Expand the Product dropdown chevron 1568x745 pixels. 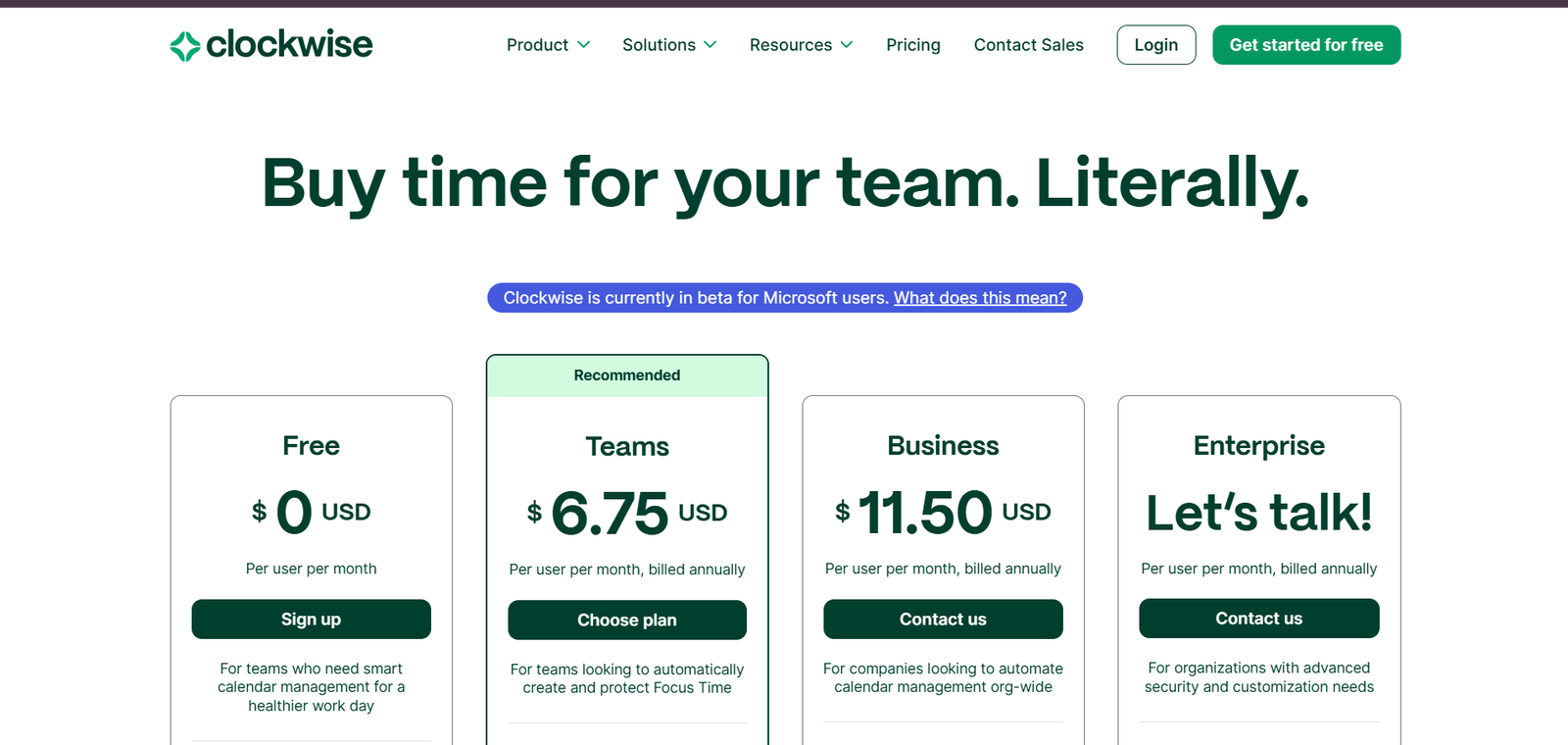click(x=584, y=45)
